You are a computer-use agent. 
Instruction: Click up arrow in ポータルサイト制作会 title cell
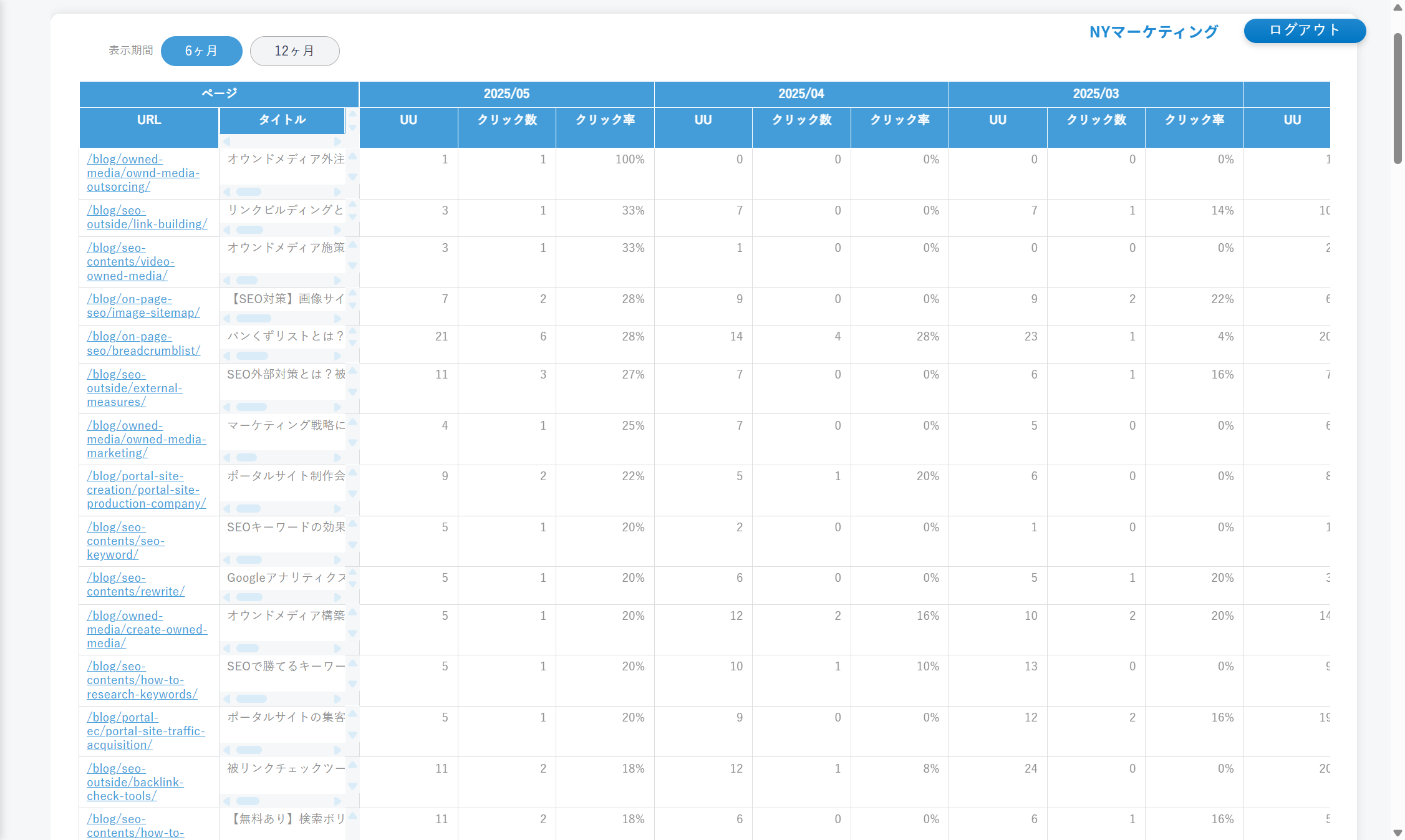[352, 472]
